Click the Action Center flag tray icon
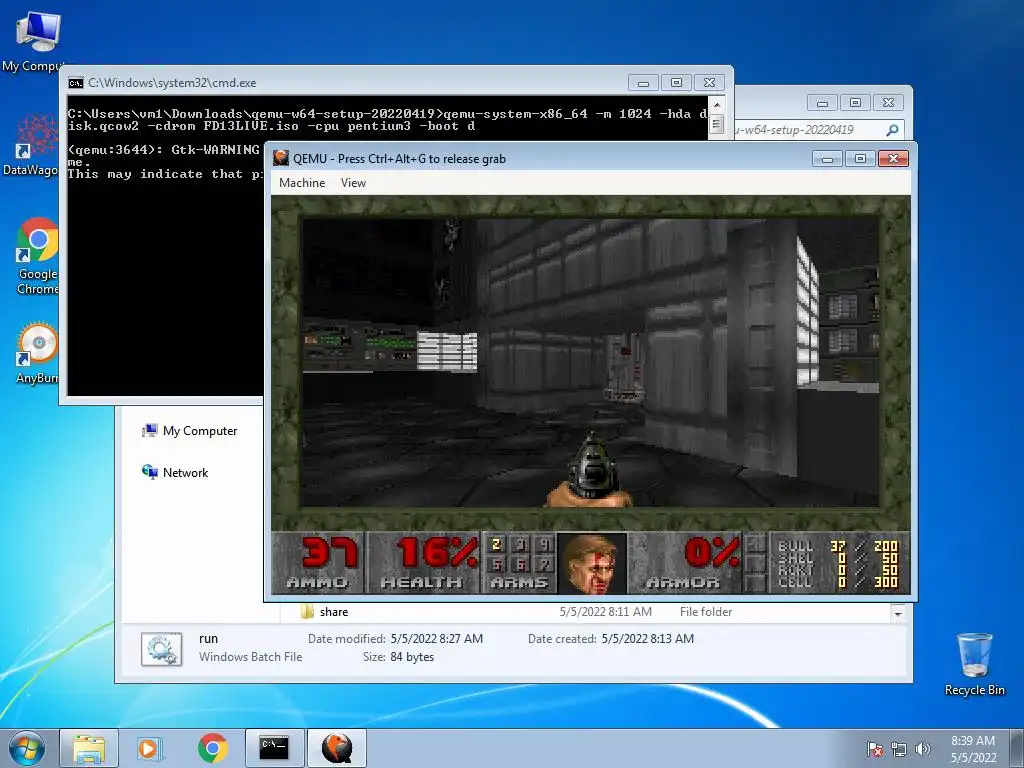The image size is (1024, 768). tap(874, 749)
